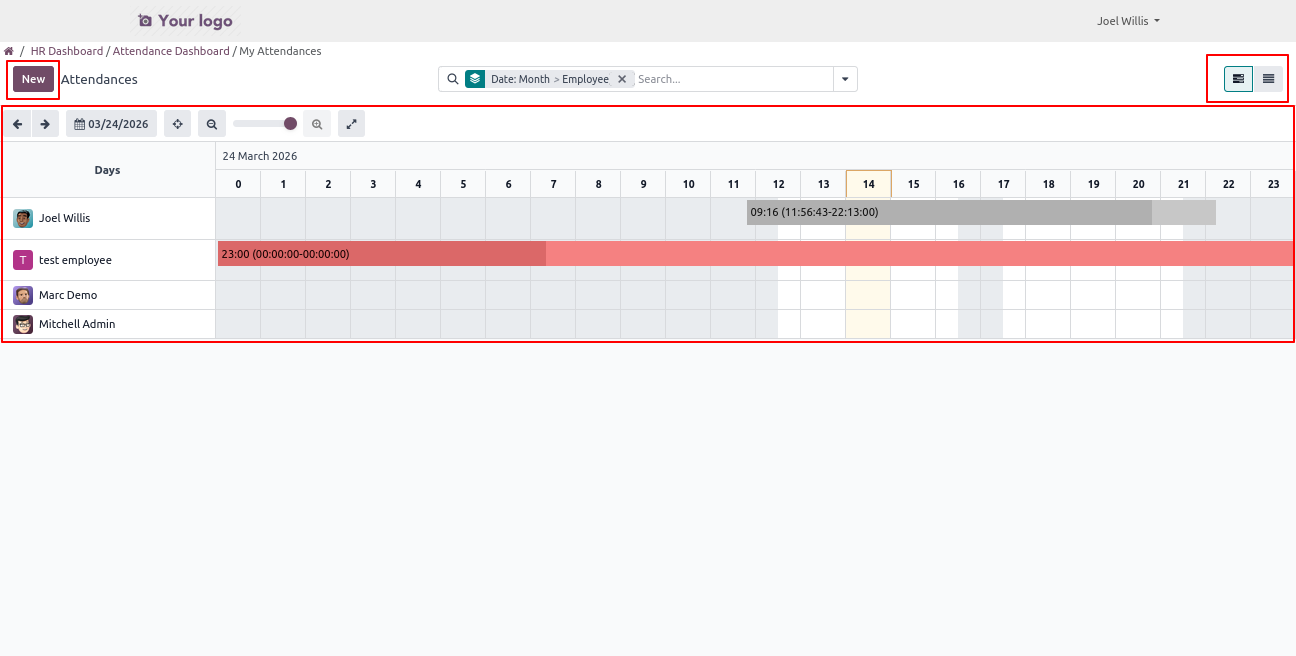Go to previous day with left arrow
1296x656 pixels.
[x=17, y=124]
